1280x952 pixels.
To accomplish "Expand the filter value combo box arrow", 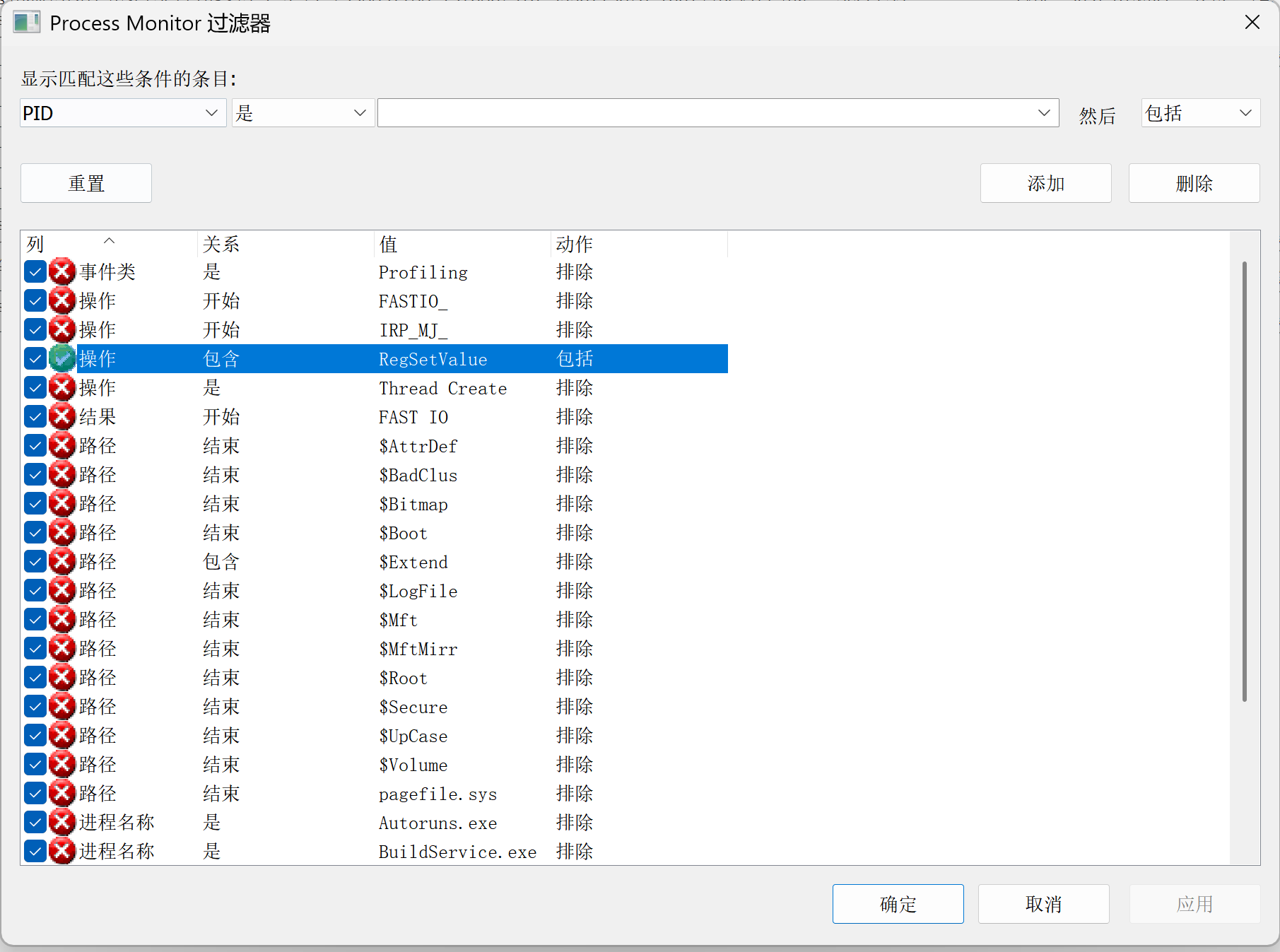I will pos(1044,113).
